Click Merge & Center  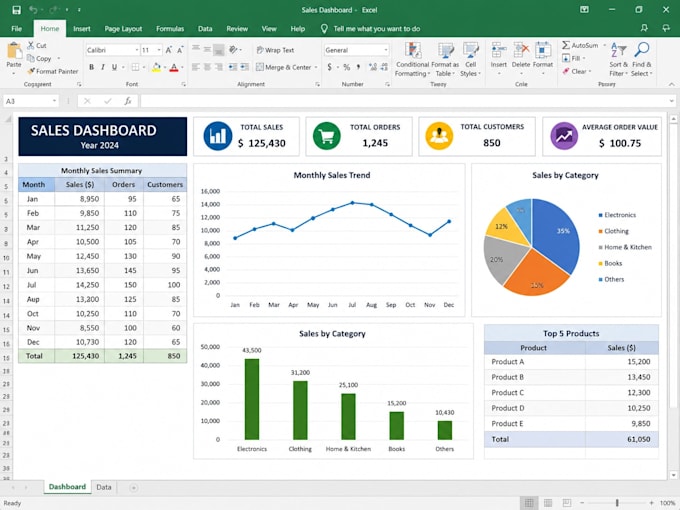click(x=284, y=67)
